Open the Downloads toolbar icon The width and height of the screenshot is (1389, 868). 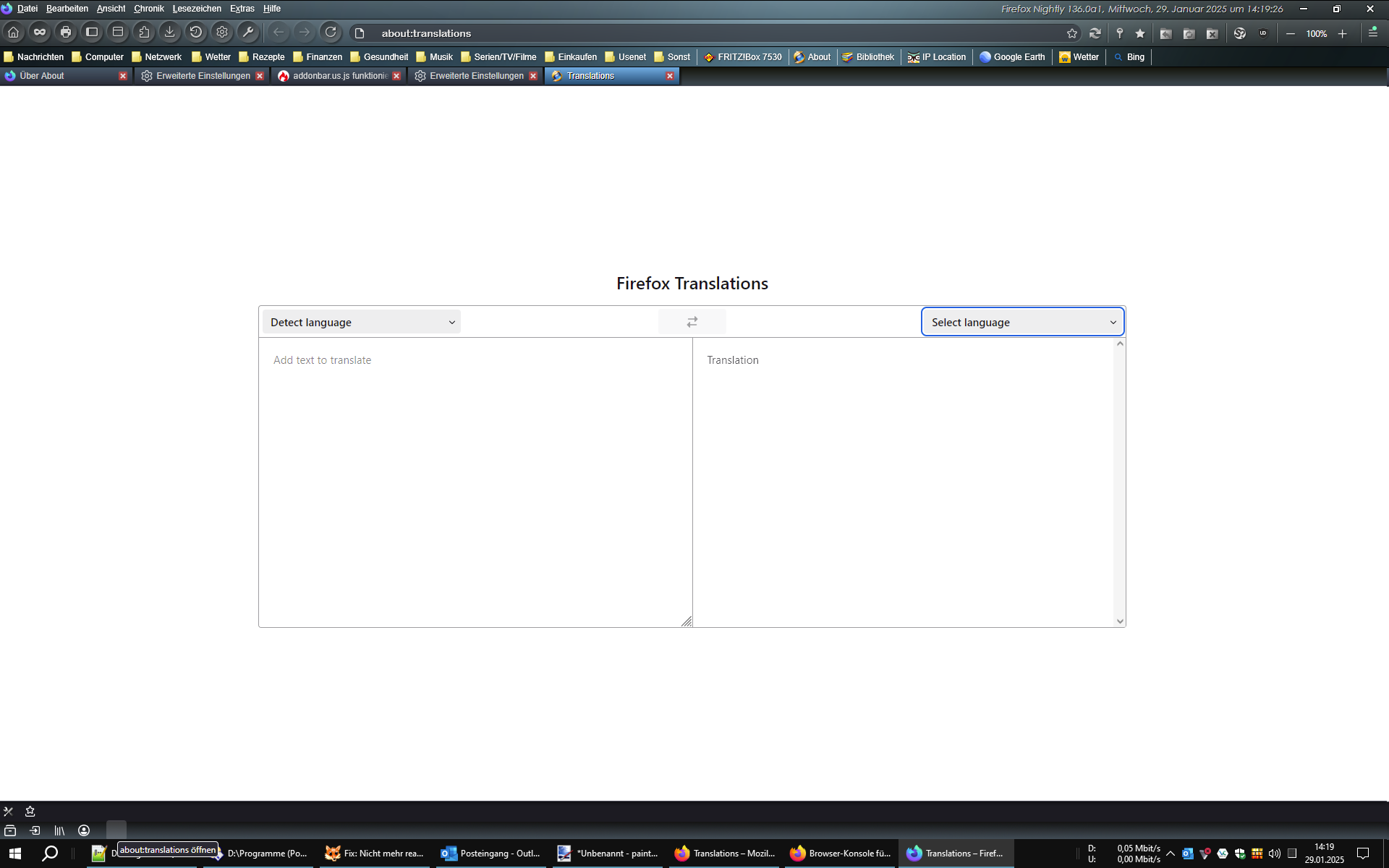169,33
